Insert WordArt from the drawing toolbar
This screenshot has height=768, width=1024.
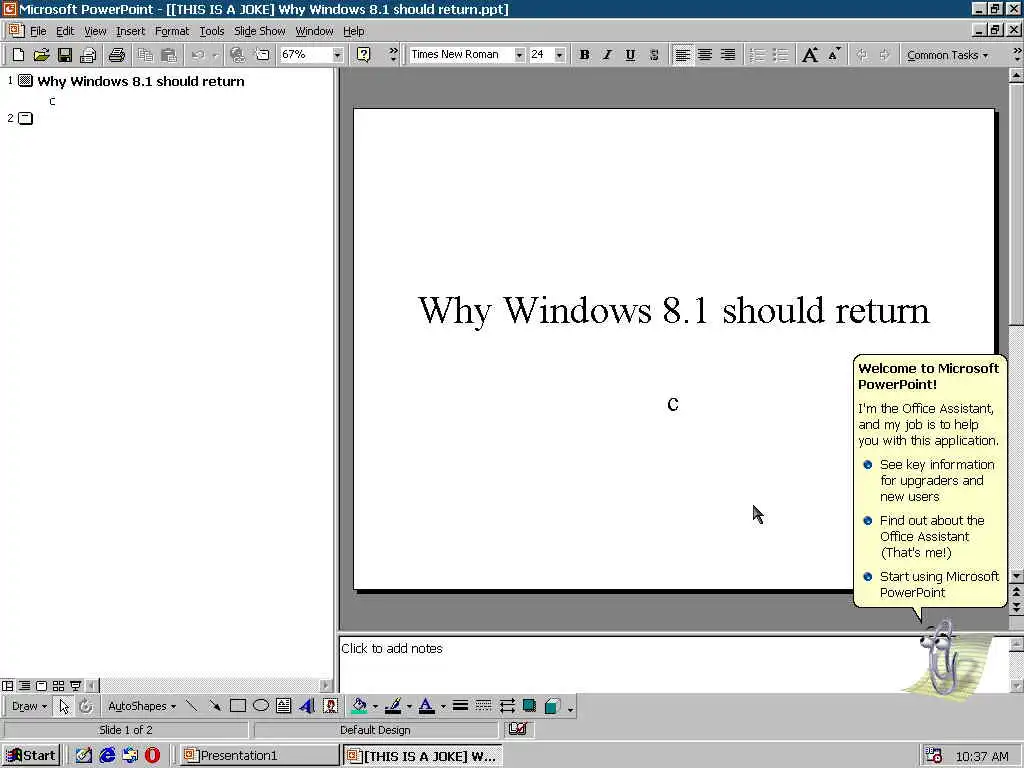tap(307, 706)
